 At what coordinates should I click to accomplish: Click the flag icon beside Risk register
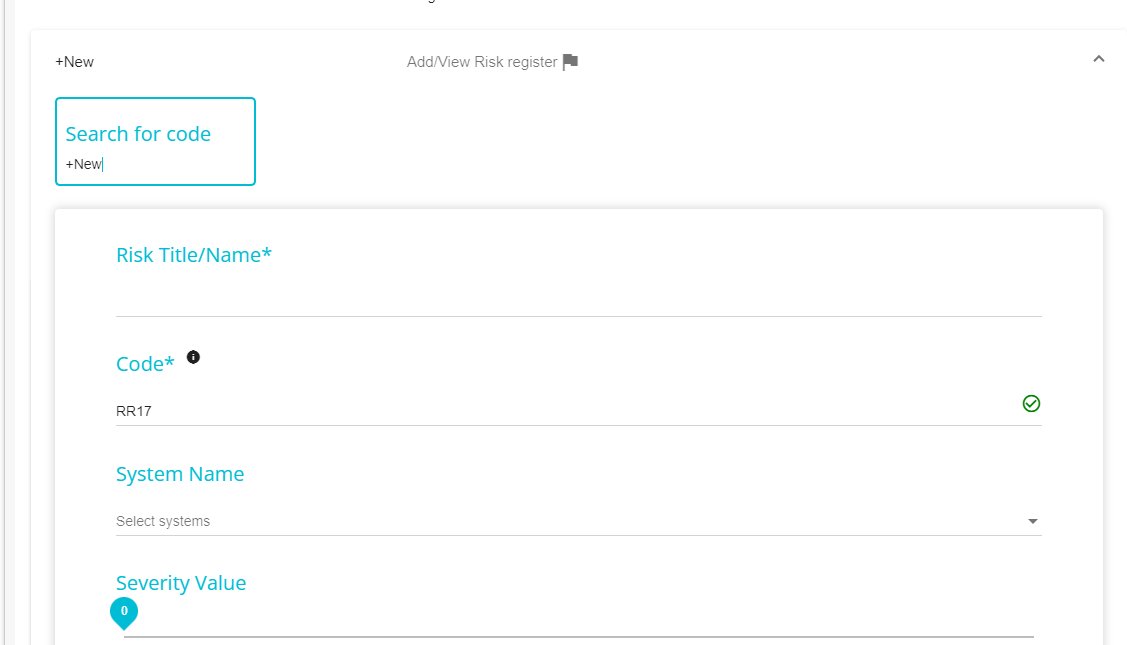tap(570, 62)
